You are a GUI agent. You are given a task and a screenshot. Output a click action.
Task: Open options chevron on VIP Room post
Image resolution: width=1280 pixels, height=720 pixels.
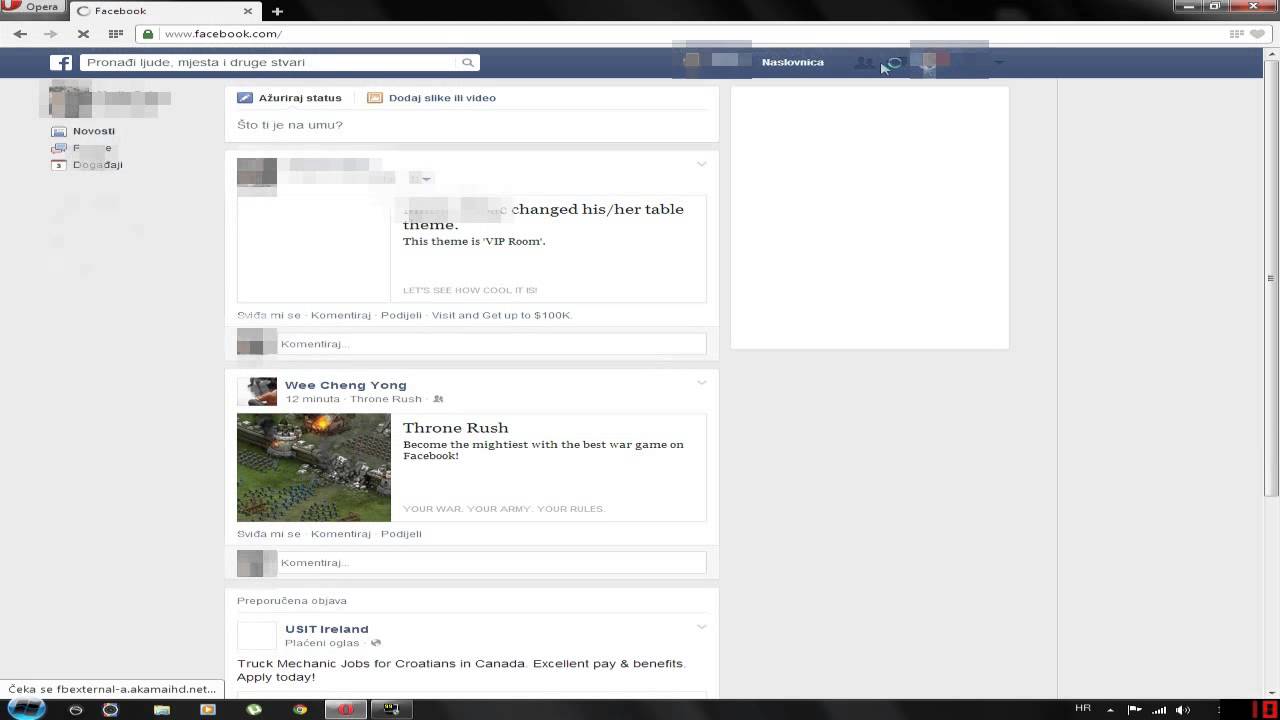click(x=701, y=164)
